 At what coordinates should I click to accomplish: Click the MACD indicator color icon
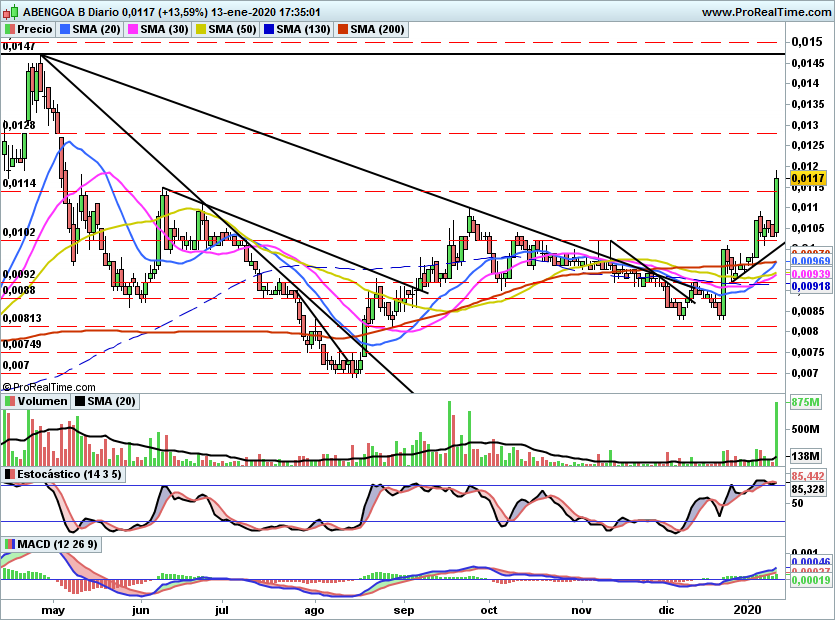pos(10,544)
